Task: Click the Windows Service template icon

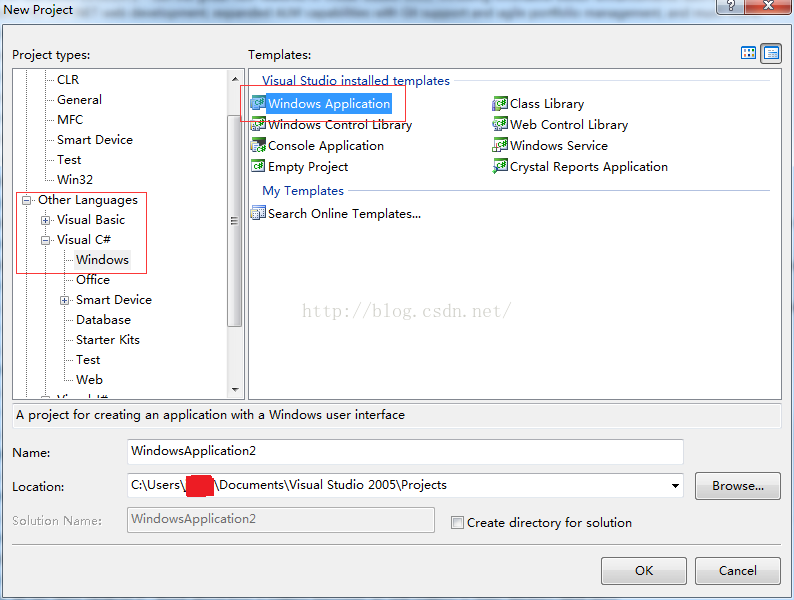Action: tap(500, 146)
